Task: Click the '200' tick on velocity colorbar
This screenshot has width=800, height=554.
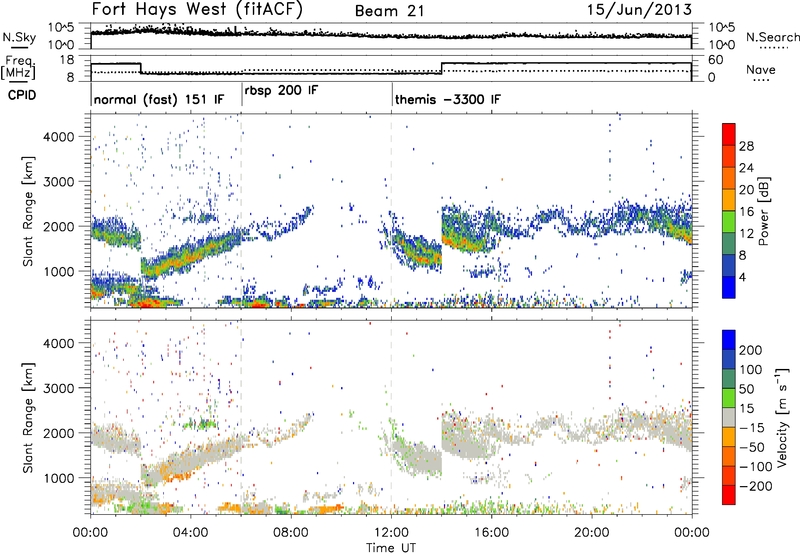Action: click(751, 350)
